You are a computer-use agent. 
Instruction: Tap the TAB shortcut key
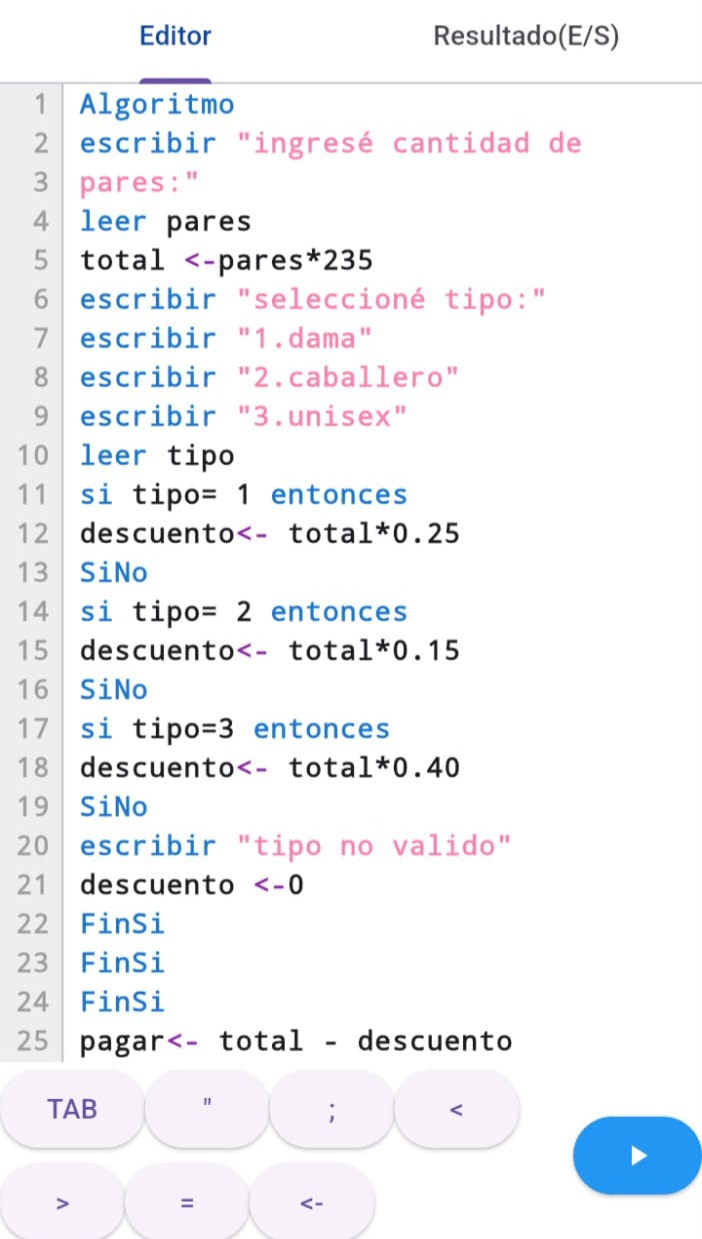[x=72, y=1108]
